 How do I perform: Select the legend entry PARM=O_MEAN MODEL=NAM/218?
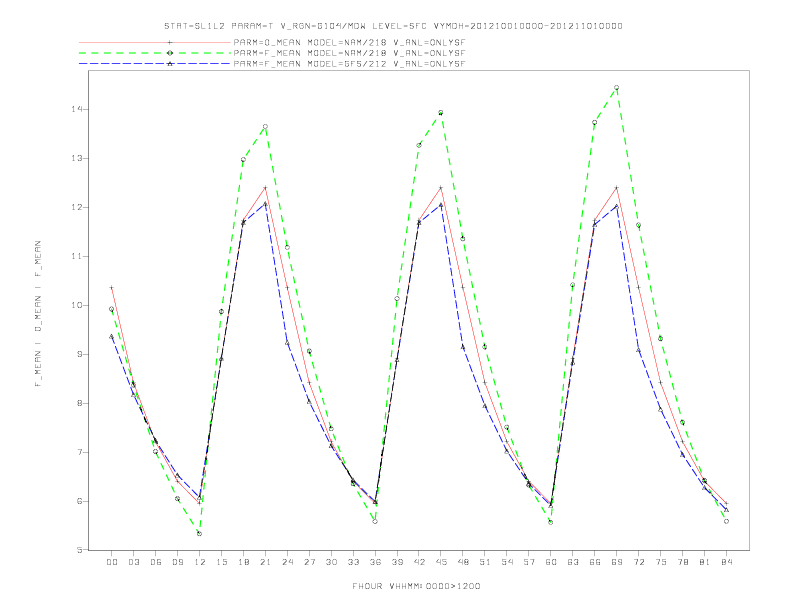point(349,42)
